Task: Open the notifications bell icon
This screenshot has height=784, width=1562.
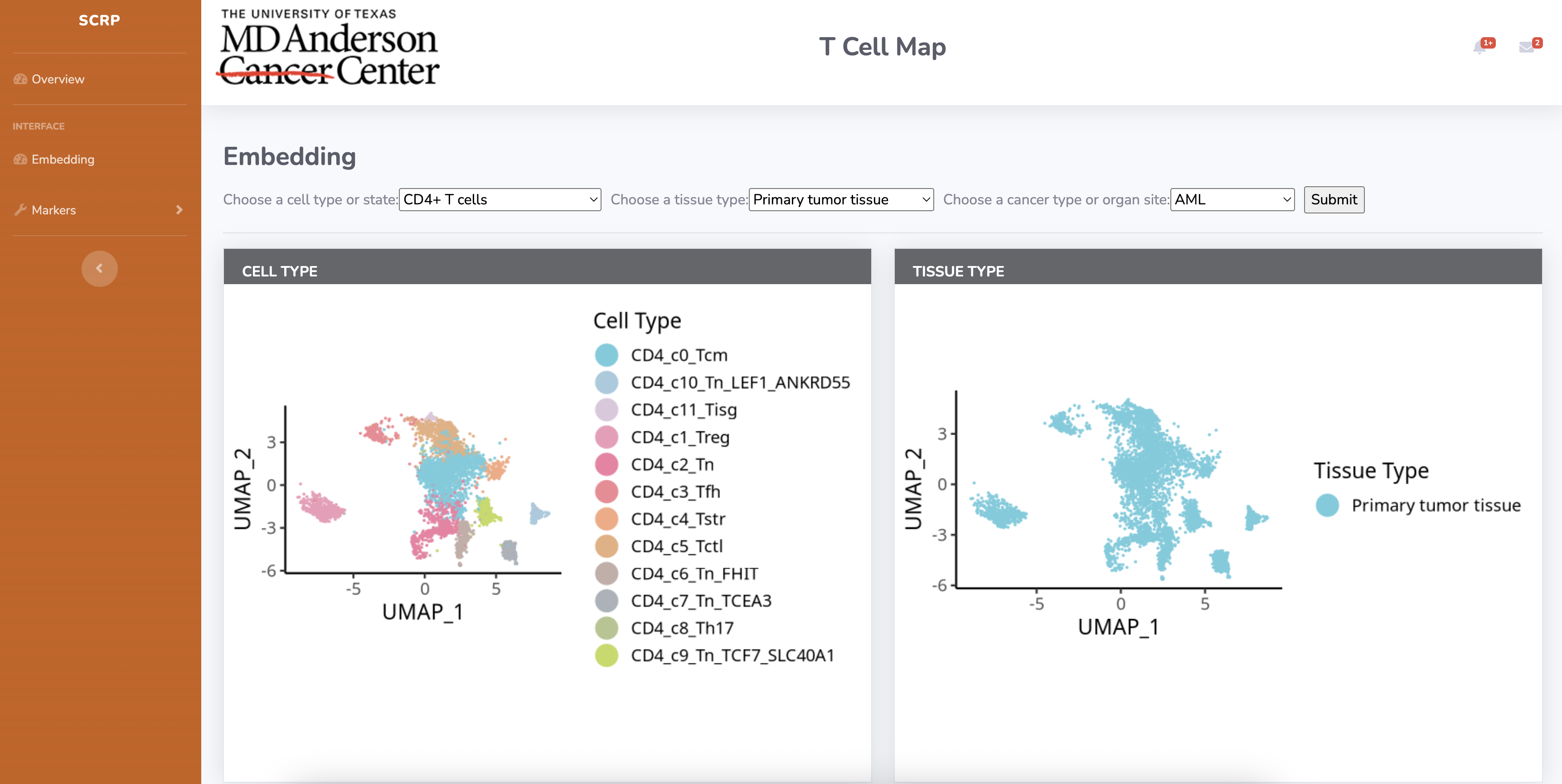Action: [x=1480, y=47]
